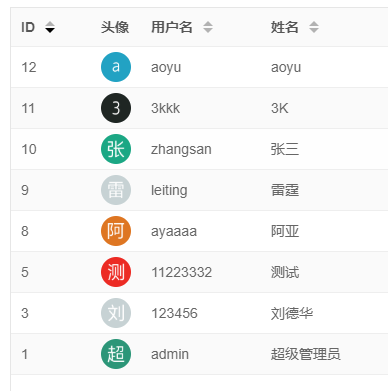The width and height of the screenshot is (388, 391).
Task: Open the green 超 avatar for admin
Action: (116, 354)
